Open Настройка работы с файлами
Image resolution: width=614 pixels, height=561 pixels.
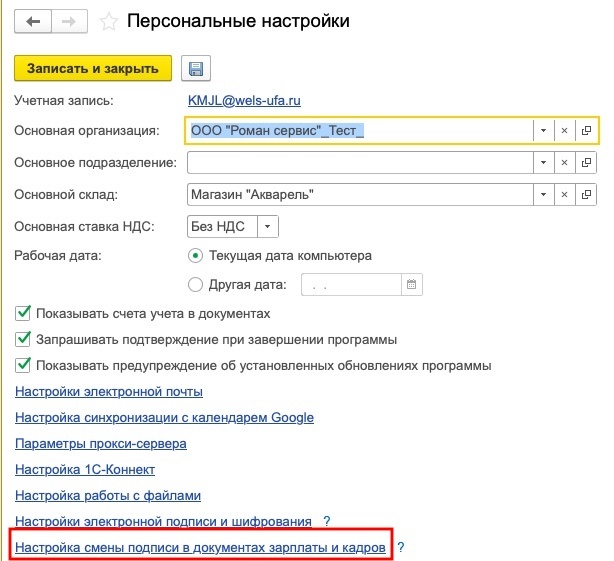coord(108,495)
